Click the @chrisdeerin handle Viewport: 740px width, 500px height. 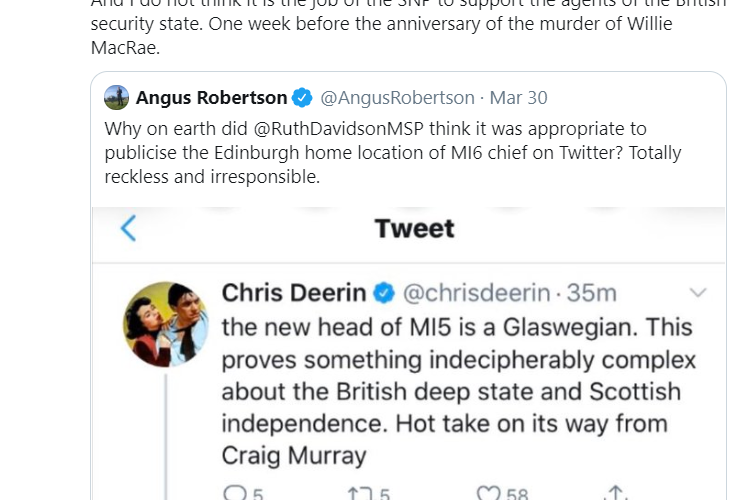coord(476,293)
